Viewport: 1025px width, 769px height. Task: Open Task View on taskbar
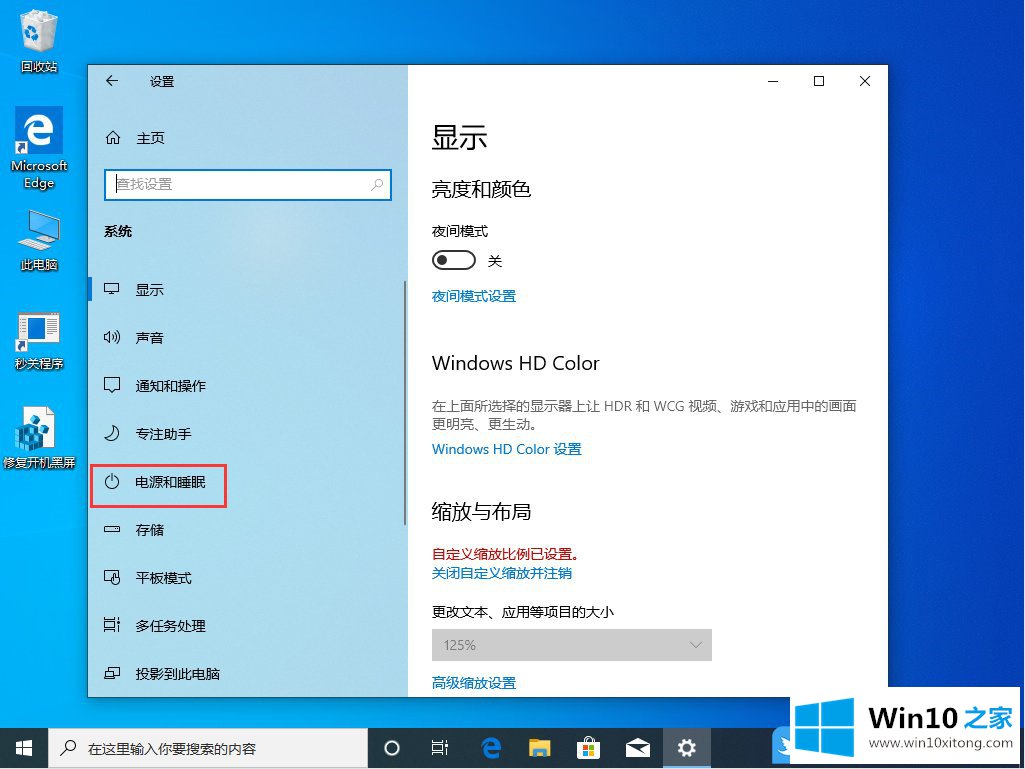click(x=439, y=748)
